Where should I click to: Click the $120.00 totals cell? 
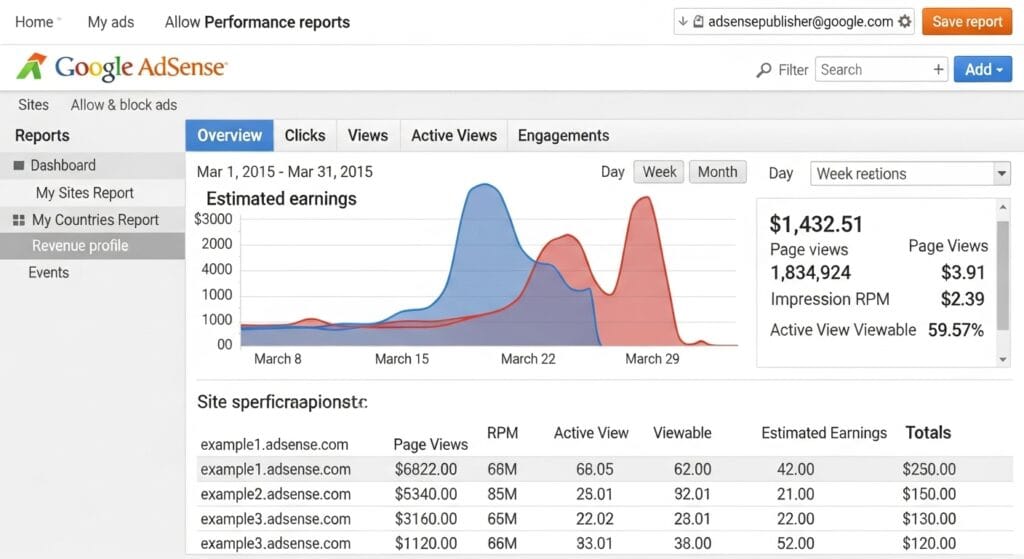(x=929, y=543)
